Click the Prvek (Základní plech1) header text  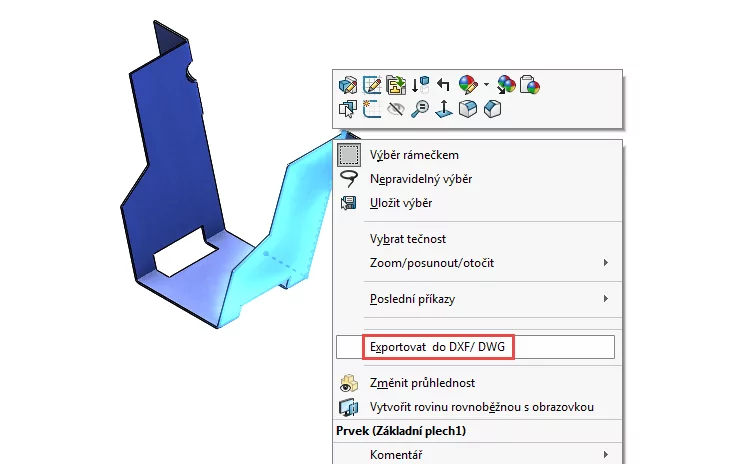point(401,431)
